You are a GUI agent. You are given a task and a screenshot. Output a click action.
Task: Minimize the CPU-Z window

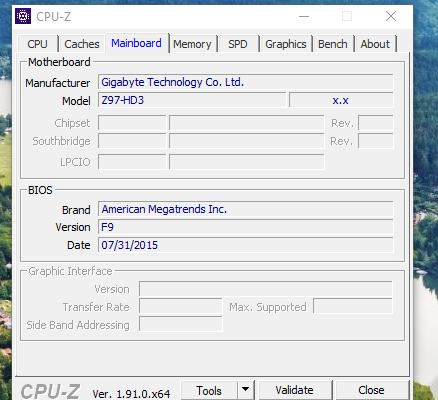pos(304,16)
